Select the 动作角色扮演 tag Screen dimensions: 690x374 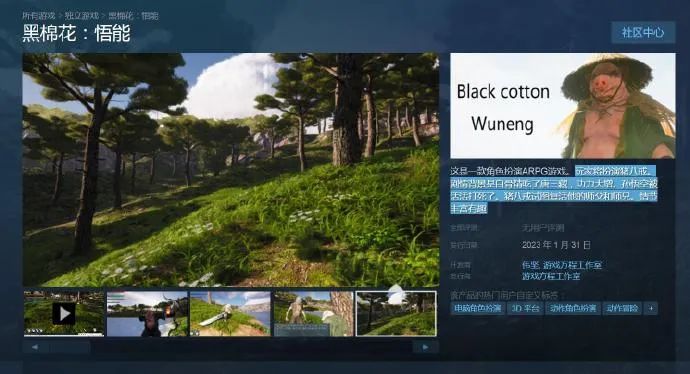point(573,308)
